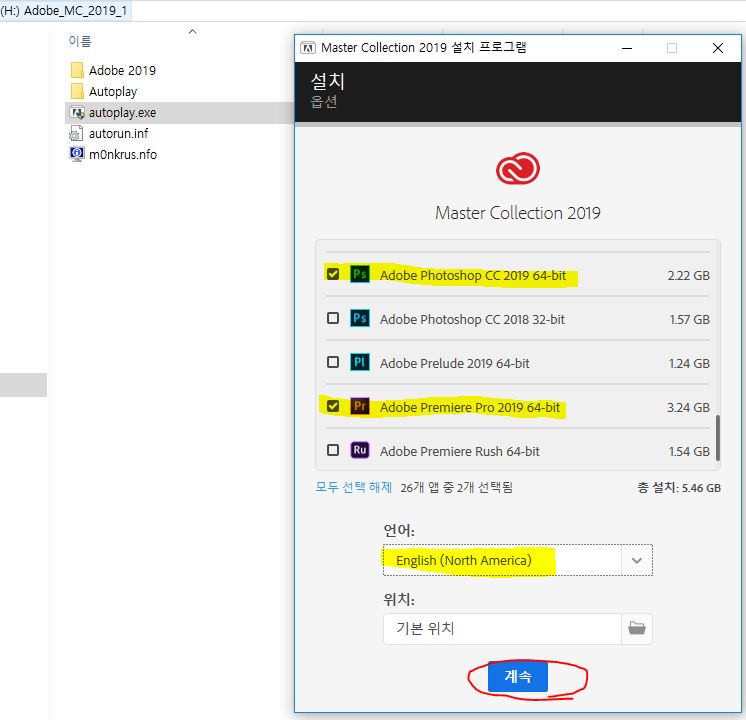Select the Adobe 2019 folder icon

[x=77, y=70]
